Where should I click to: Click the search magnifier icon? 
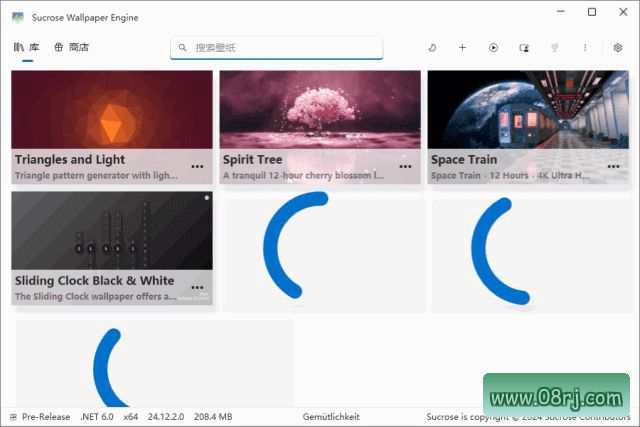pyautogui.click(x=182, y=48)
